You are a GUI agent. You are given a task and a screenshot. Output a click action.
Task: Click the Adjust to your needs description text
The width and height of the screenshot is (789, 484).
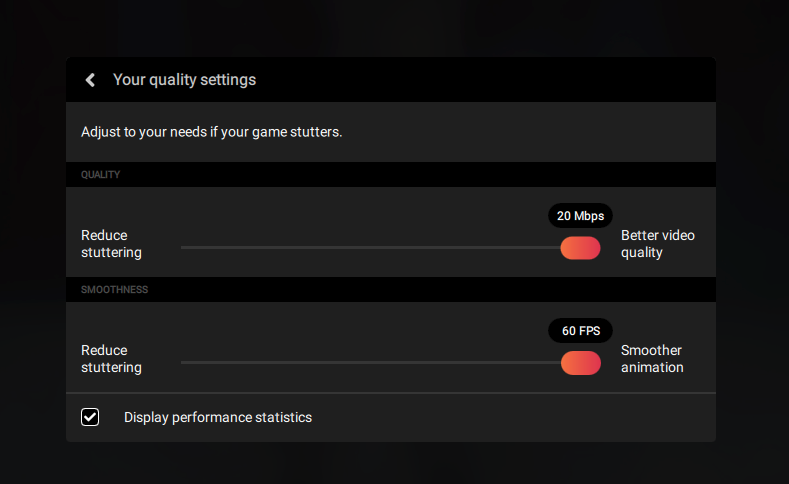212,132
